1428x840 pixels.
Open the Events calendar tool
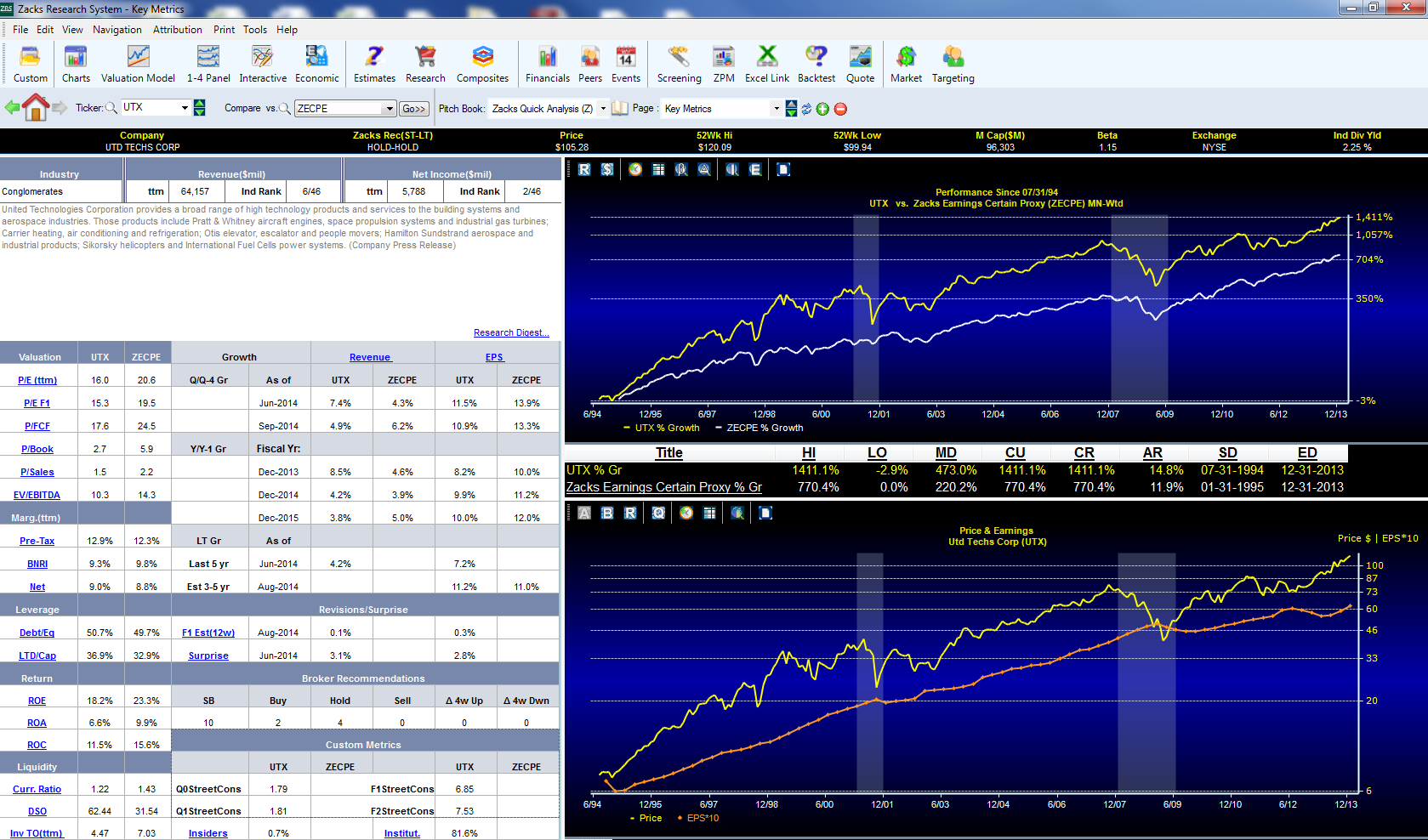pyautogui.click(x=626, y=64)
